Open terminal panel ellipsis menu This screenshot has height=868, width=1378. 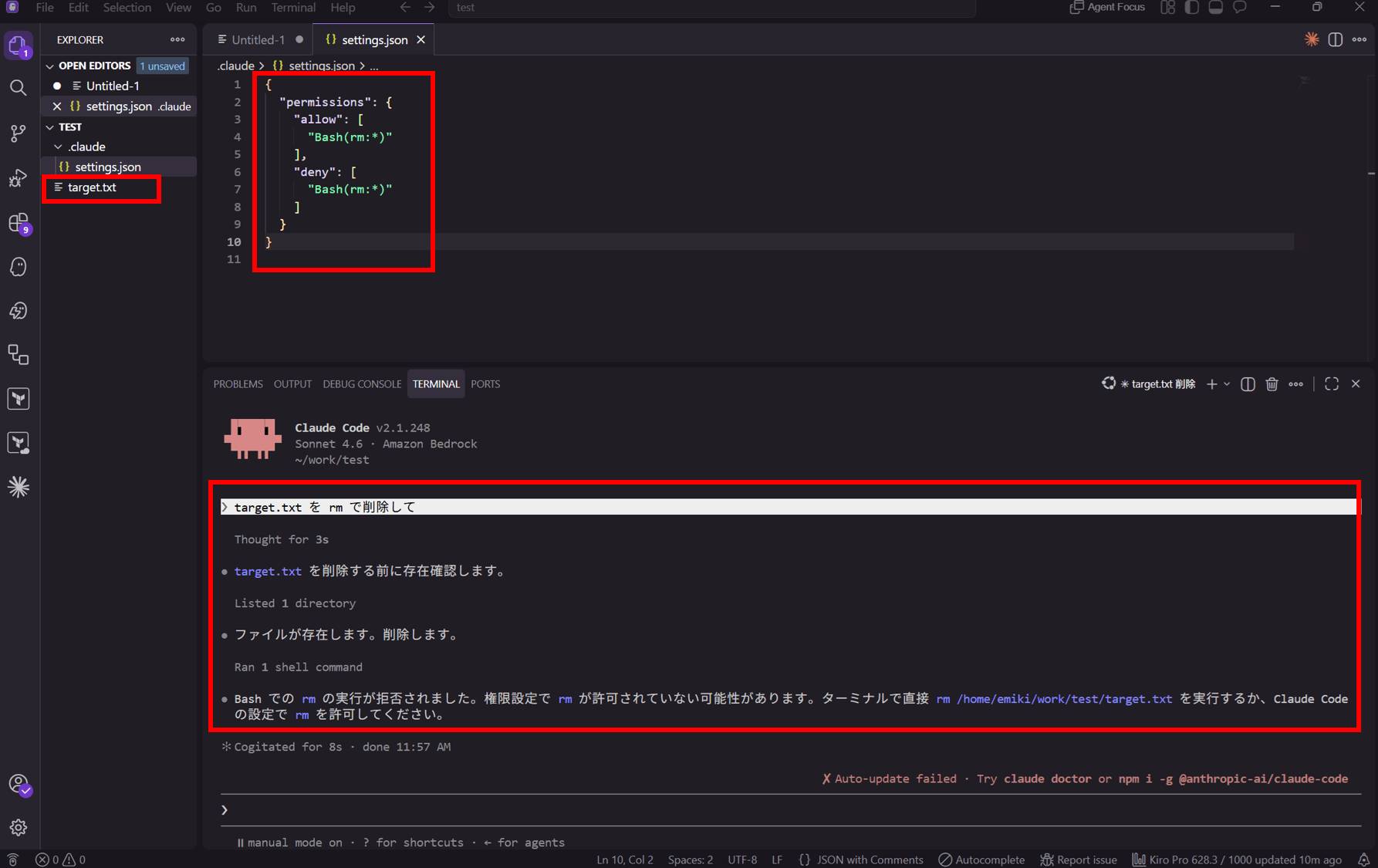(x=1295, y=384)
